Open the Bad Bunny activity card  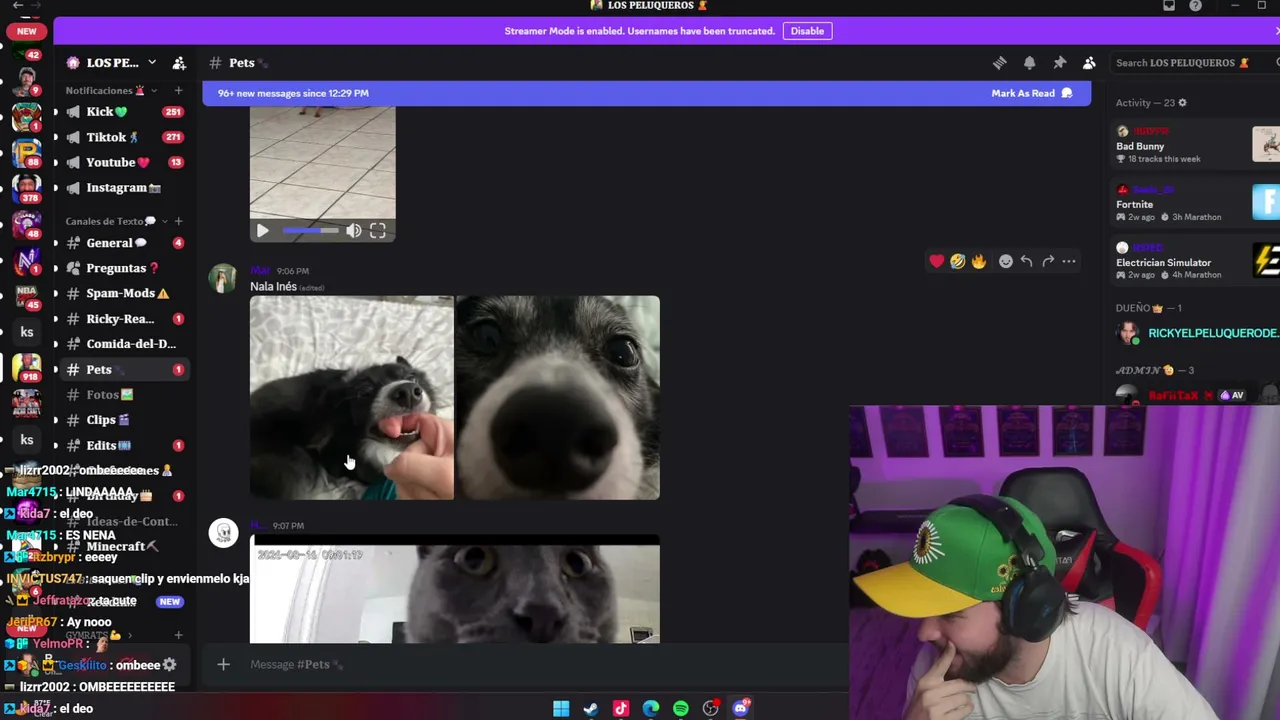pos(1197,145)
